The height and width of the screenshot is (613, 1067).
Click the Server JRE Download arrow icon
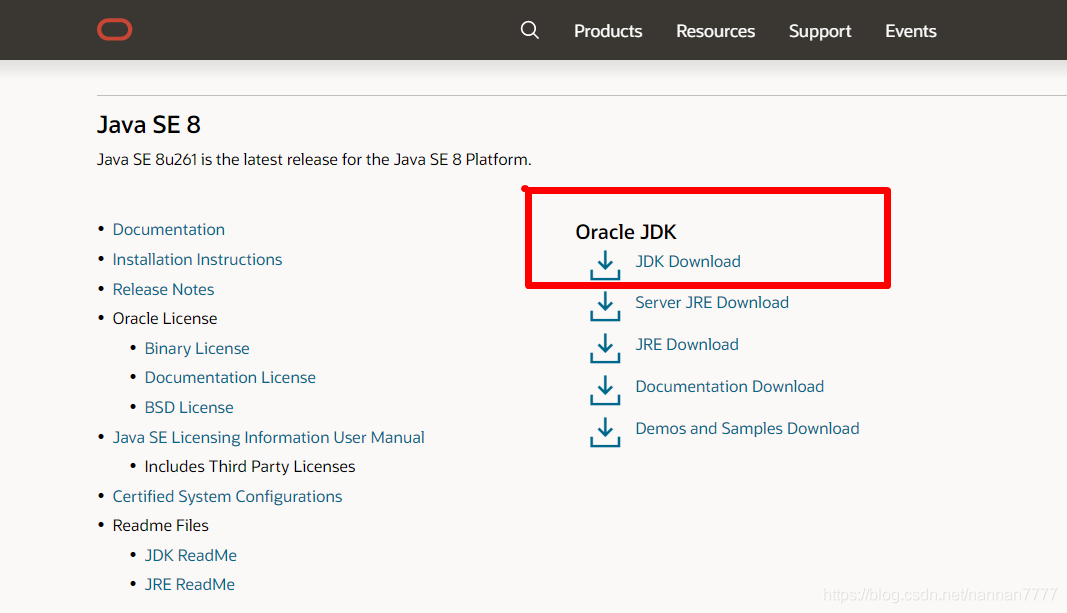coord(605,306)
